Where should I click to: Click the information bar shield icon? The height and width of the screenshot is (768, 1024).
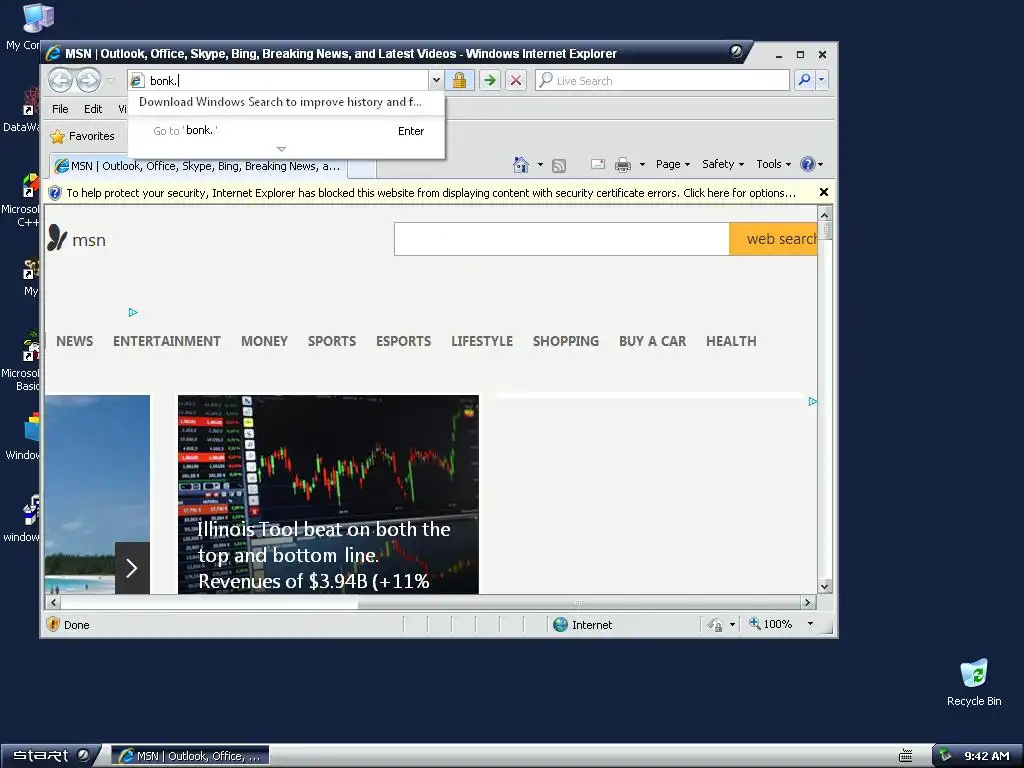(55, 193)
